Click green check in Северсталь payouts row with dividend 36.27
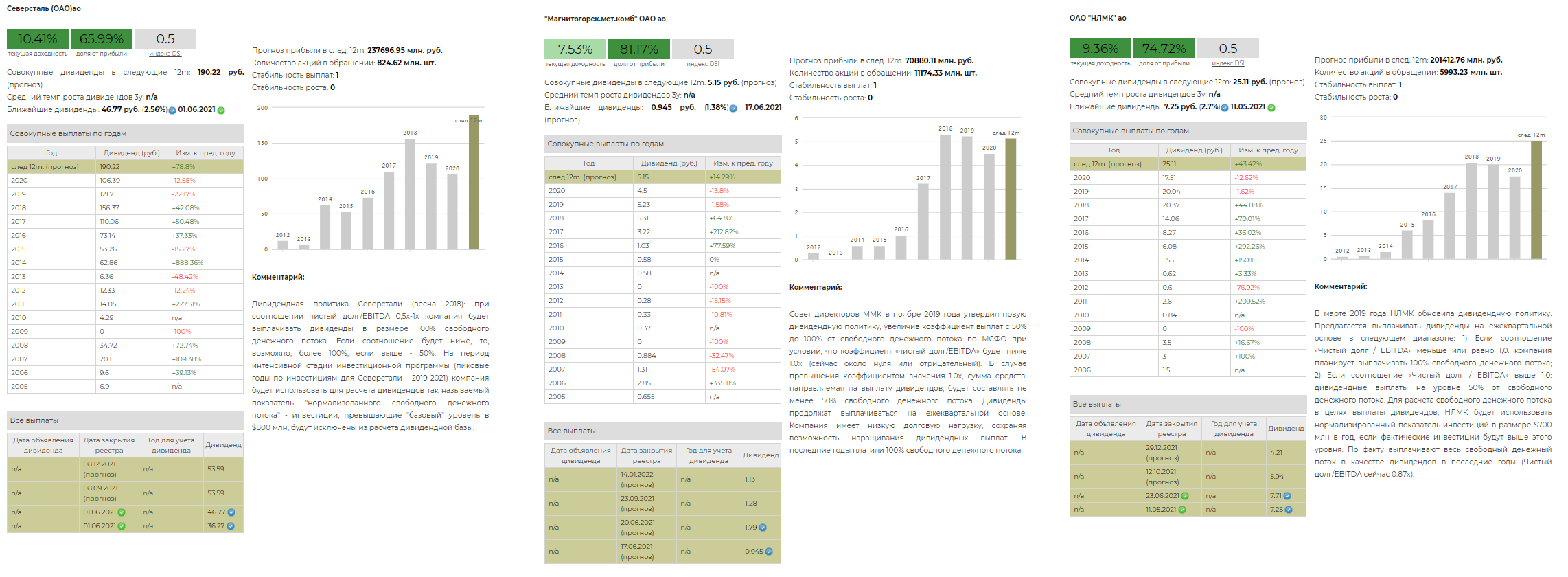The height and width of the screenshot is (577, 1568). click(x=122, y=526)
